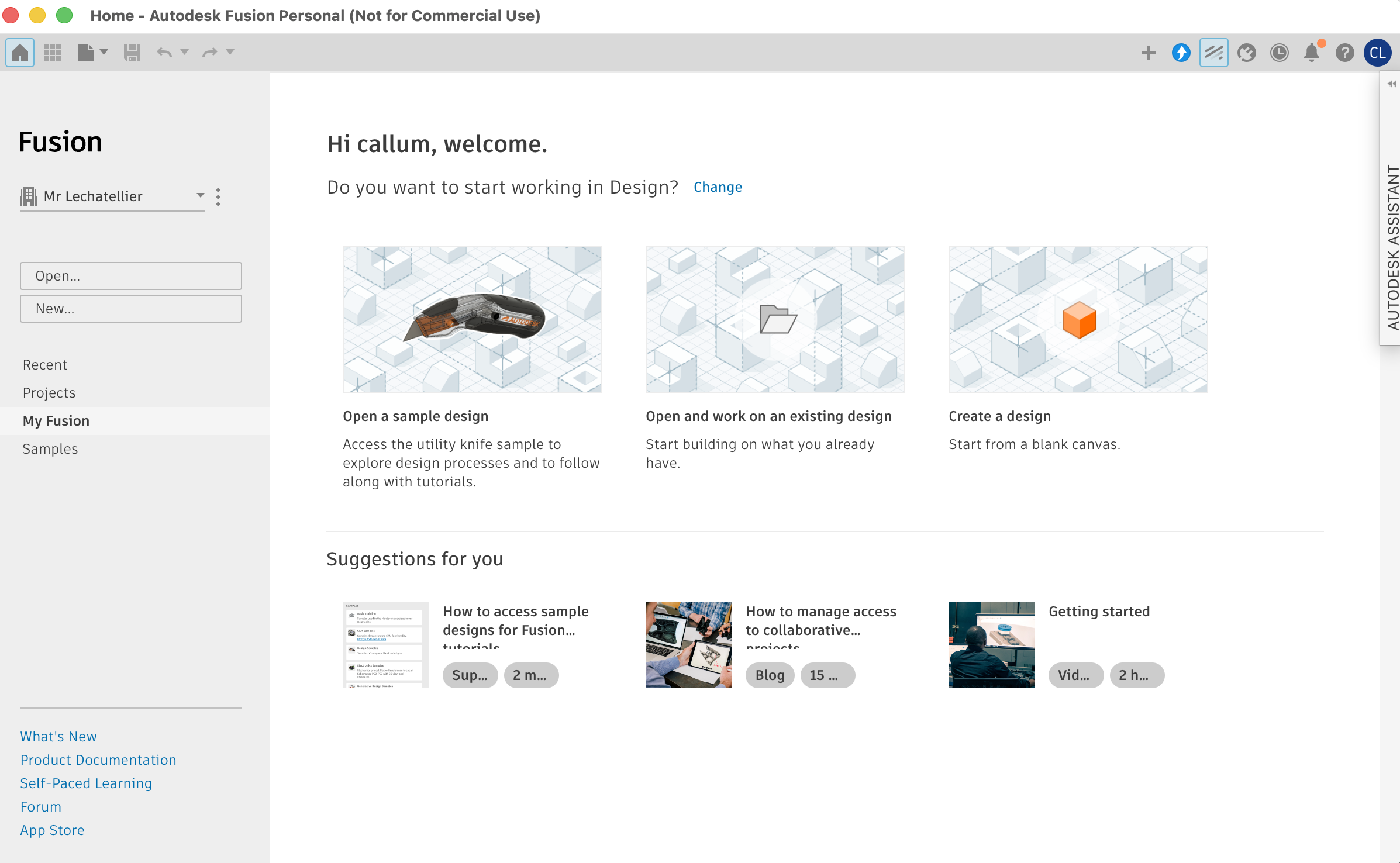The height and width of the screenshot is (863, 1400).
Task: Click the 'Suggestions for you' heading
Action: [x=415, y=559]
